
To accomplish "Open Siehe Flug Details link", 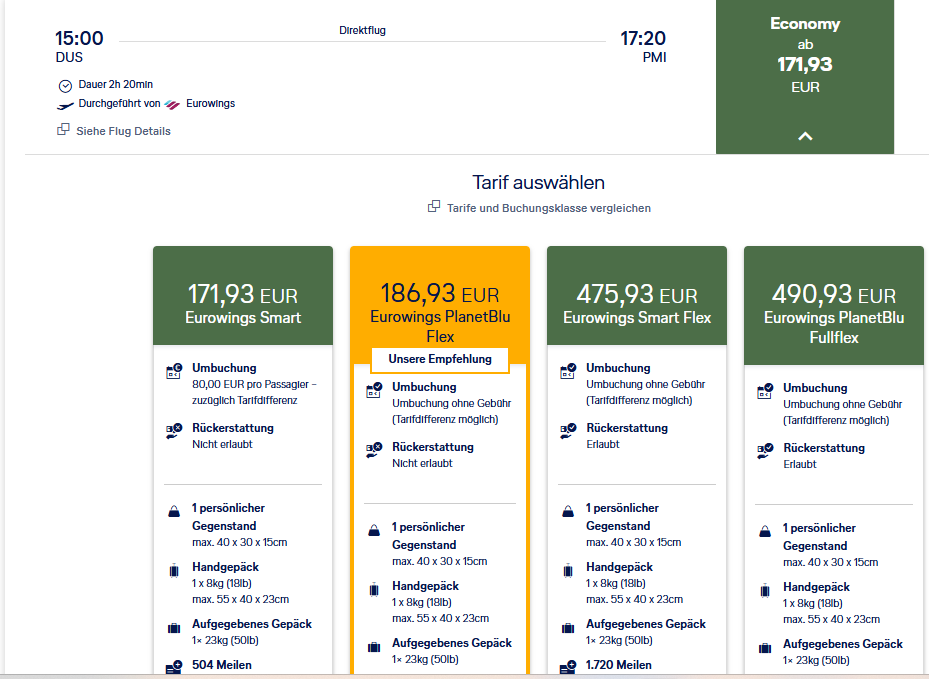I will click(123, 131).
